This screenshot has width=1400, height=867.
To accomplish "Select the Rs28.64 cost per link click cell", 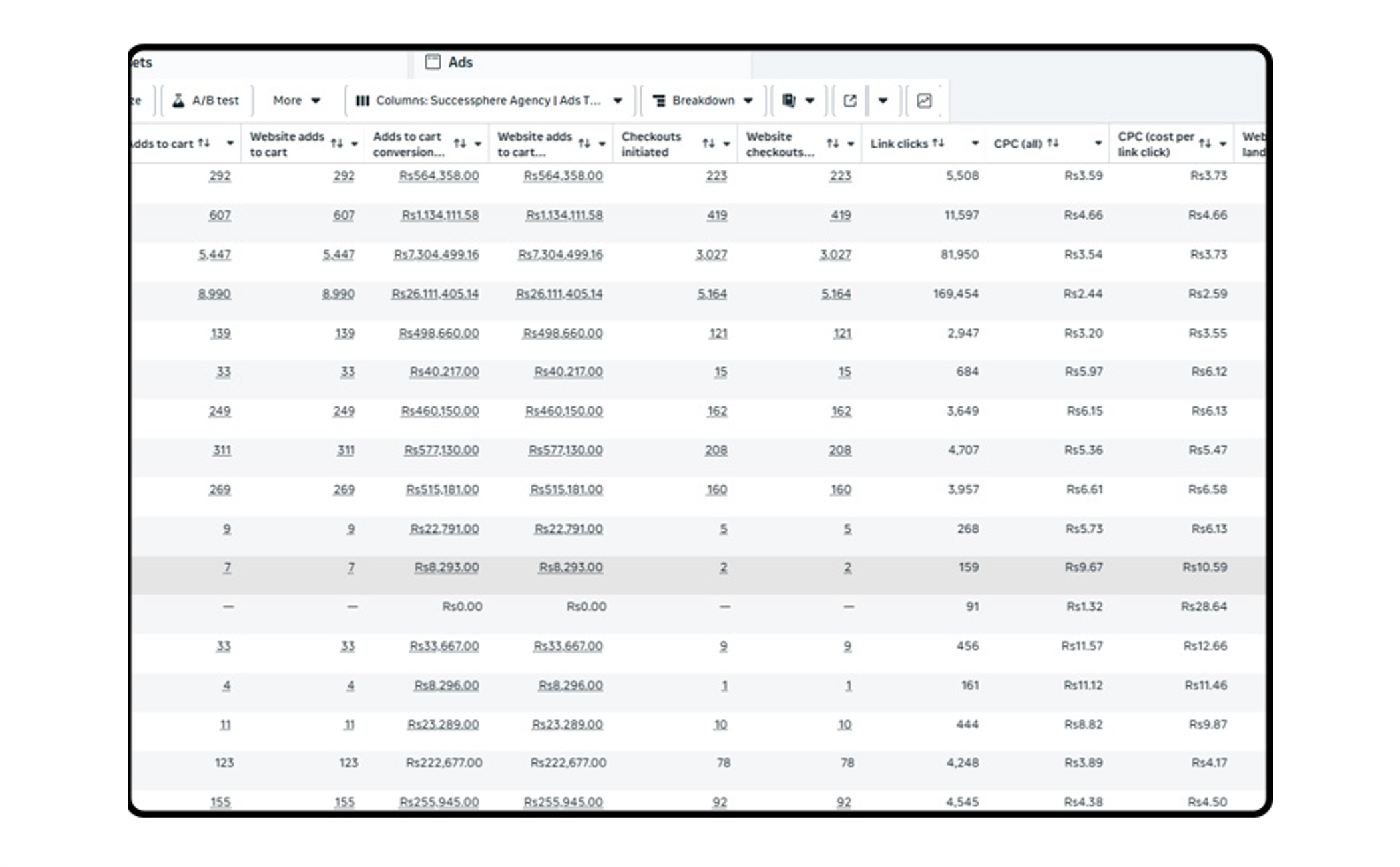I will point(1204,607).
